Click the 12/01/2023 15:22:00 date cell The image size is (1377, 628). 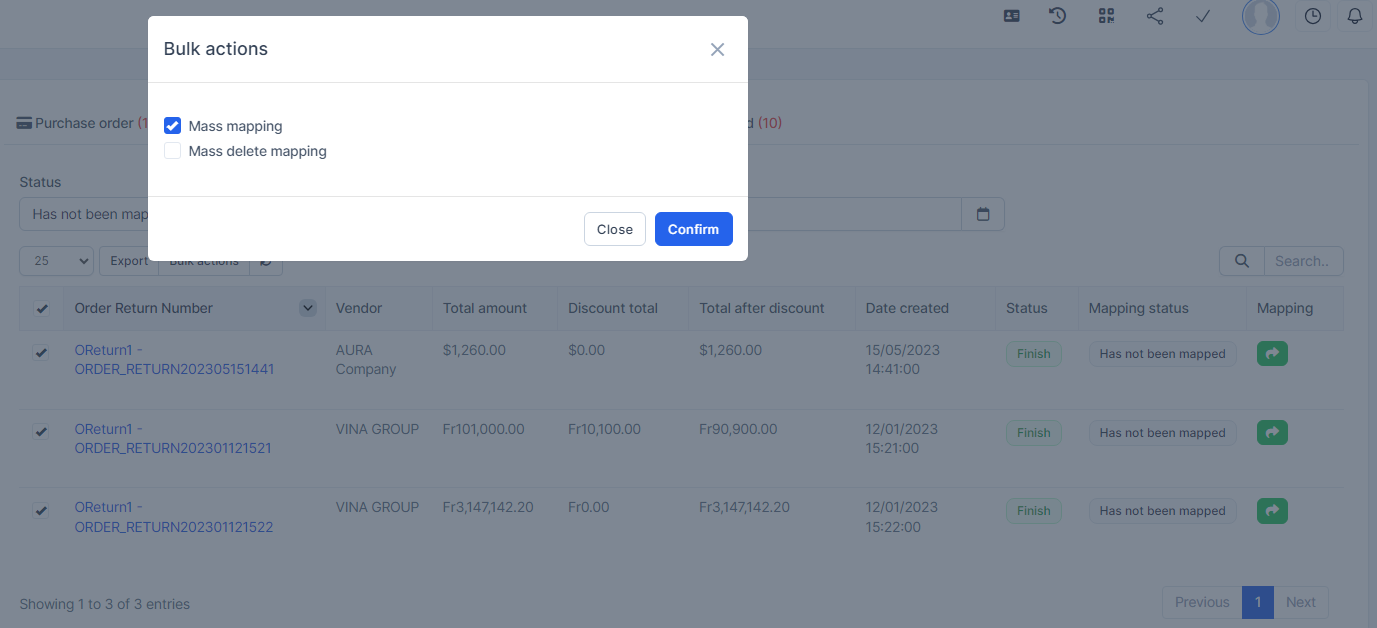pos(902,517)
